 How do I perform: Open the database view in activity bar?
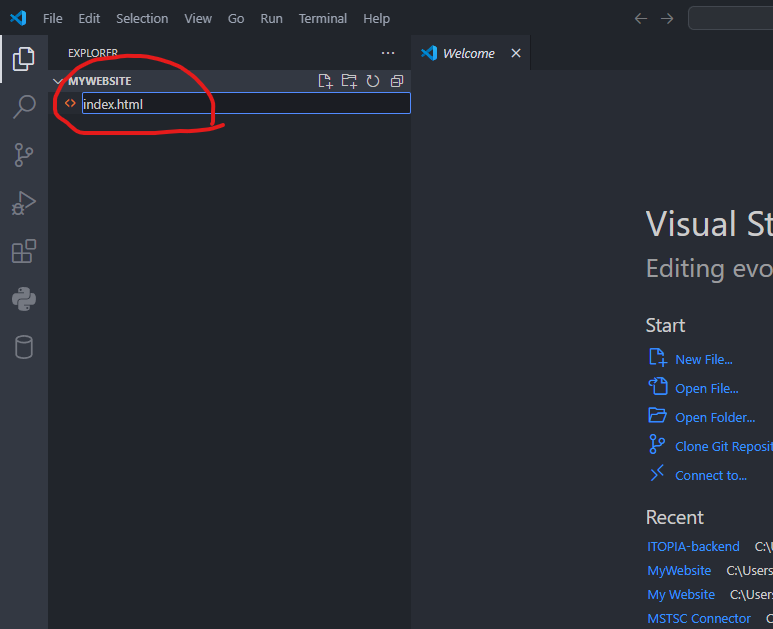(x=24, y=347)
